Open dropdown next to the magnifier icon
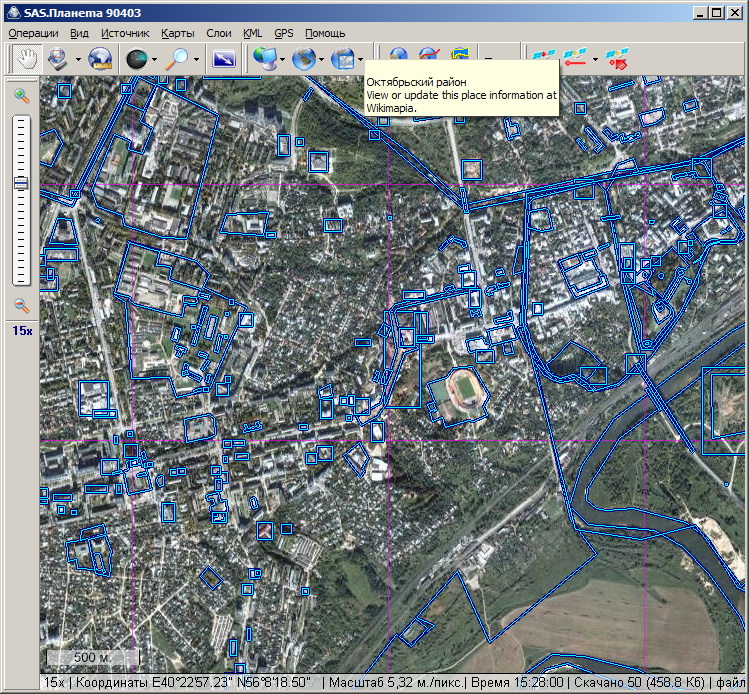This screenshot has width=749, height=694. pos(197,60)
